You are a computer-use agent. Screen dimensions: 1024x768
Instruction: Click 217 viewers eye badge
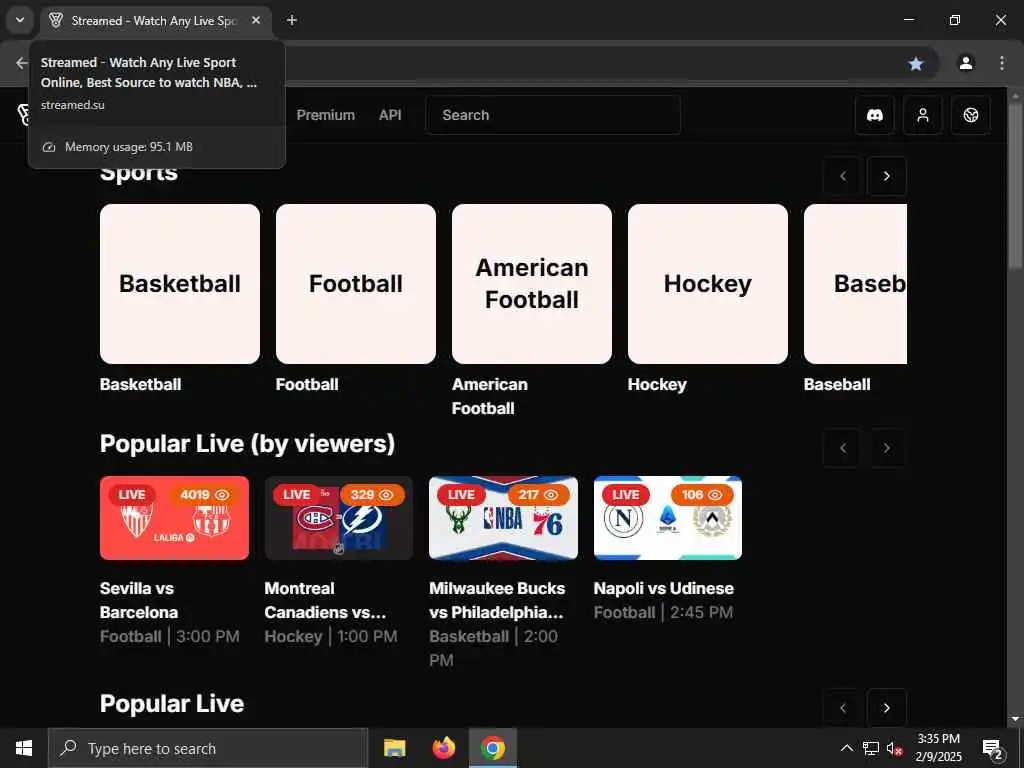tap(538, 494)
